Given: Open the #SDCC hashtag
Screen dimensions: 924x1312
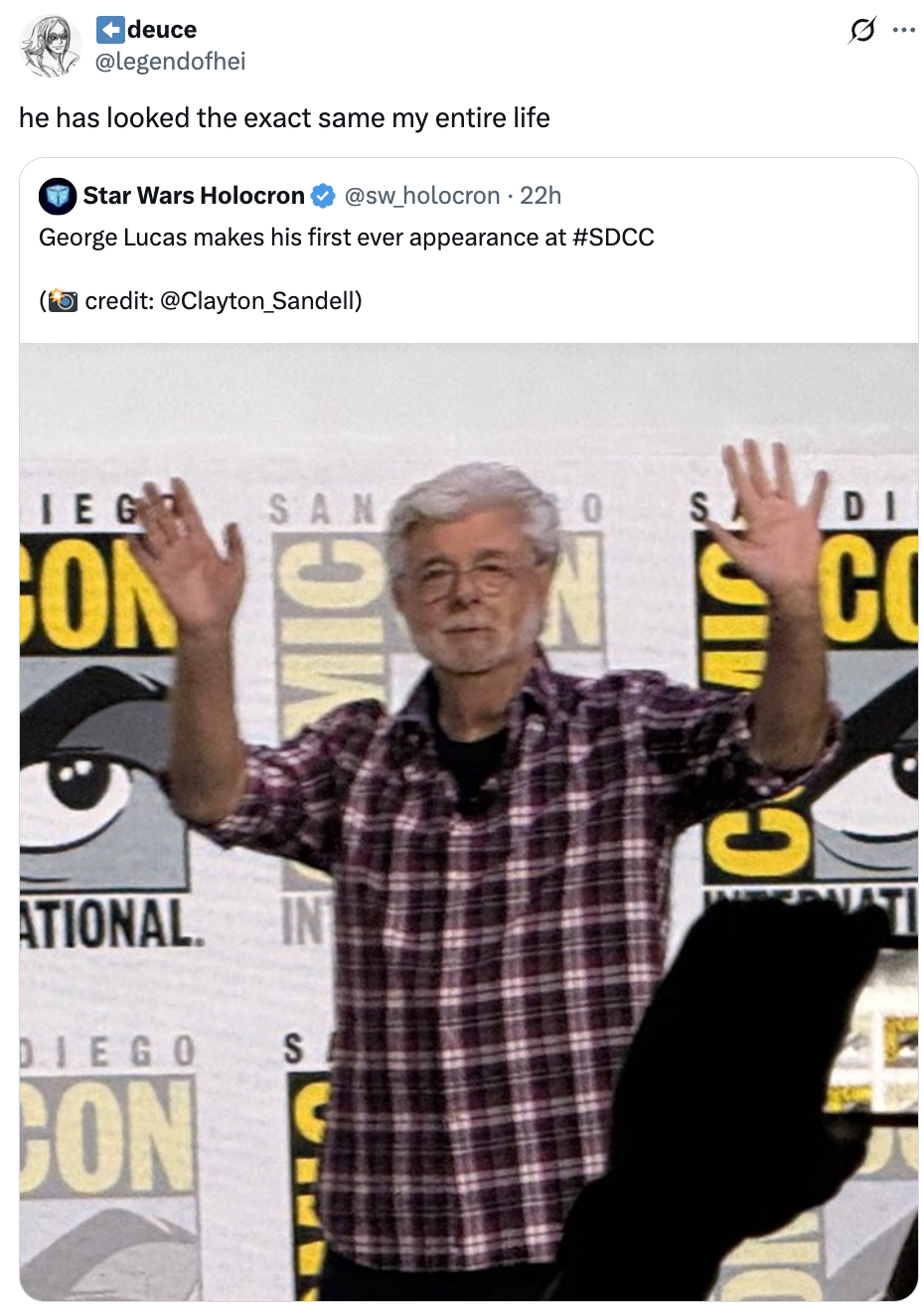Looking at the screenshot, I should 613,238.
